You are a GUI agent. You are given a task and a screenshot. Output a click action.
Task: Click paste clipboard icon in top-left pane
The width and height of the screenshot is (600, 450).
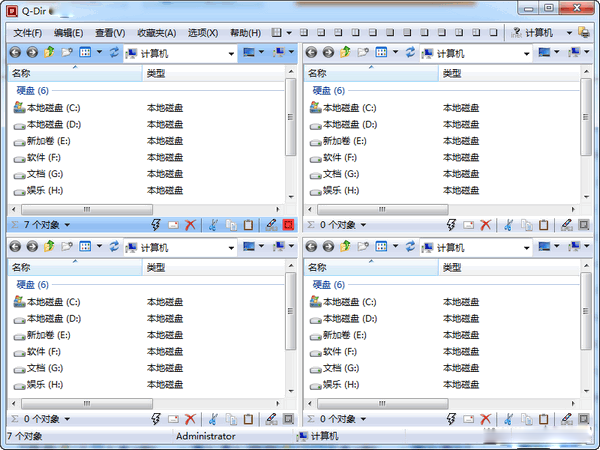pyautogui.click(x=248, y=225)
